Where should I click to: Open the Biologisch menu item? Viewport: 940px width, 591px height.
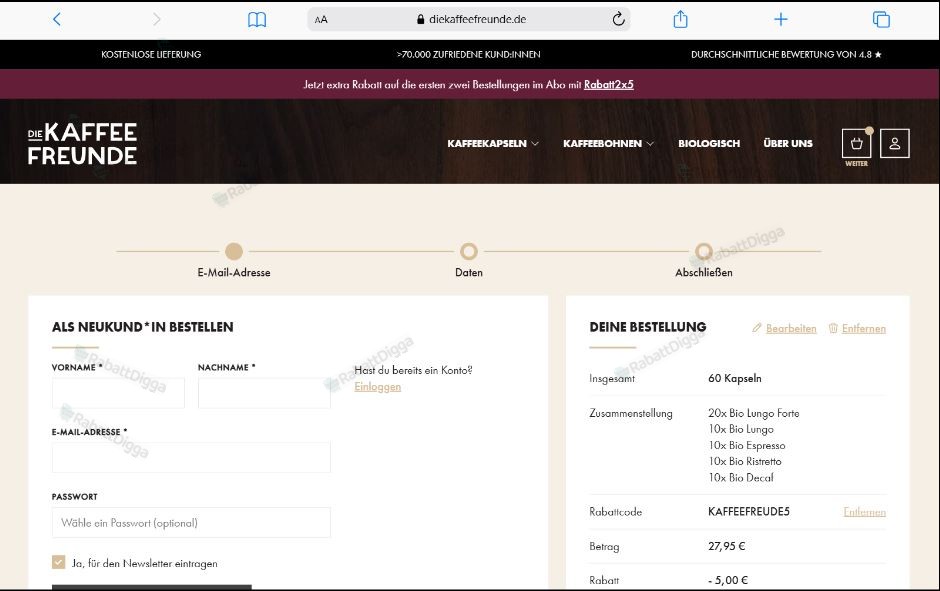[x=709, y=144]
